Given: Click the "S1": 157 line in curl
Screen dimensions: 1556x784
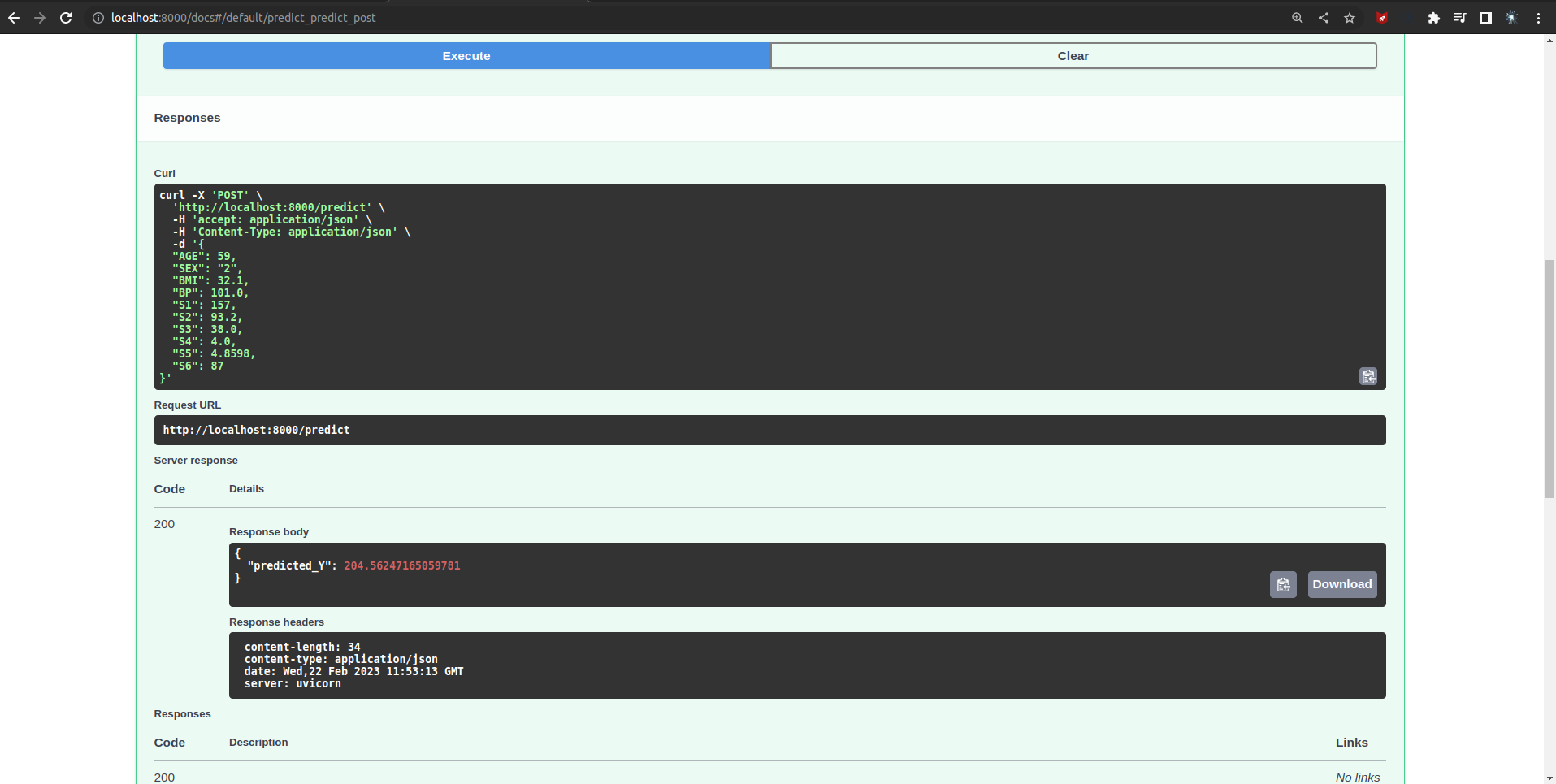Looking at the screenshot, I should pyautogui.click(x=204, y=305).
